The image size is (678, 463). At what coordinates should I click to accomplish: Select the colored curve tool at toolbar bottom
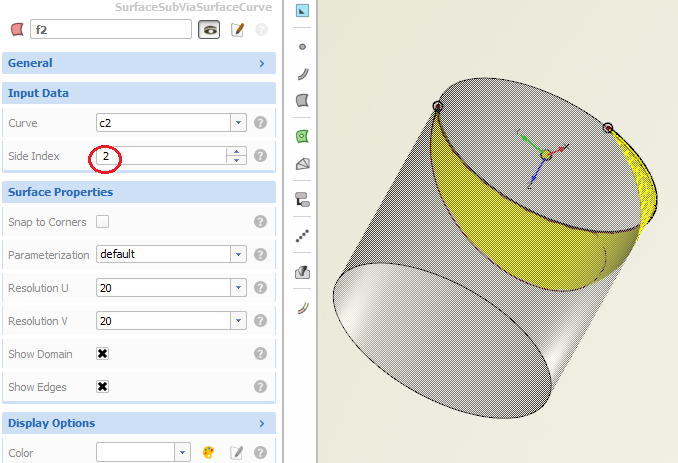[x=303, y=308]
